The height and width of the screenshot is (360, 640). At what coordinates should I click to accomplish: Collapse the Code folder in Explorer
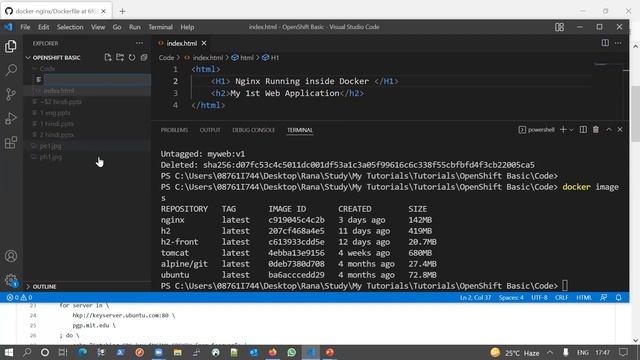45,69
